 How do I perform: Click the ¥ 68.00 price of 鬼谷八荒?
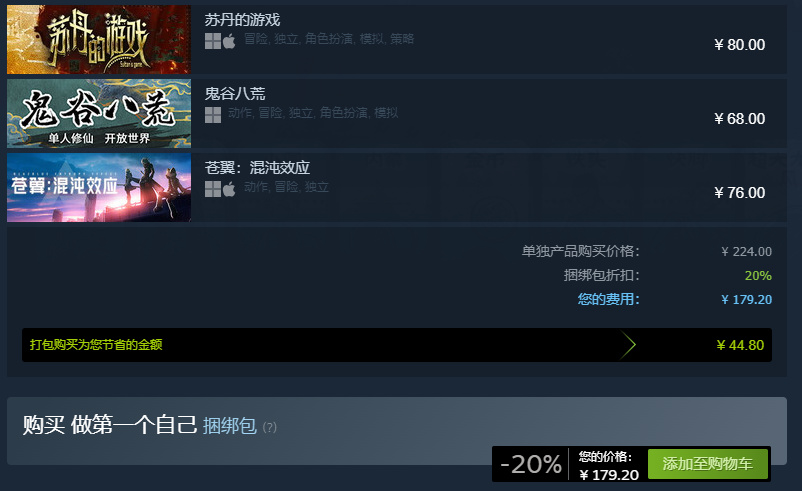(740, 119)
